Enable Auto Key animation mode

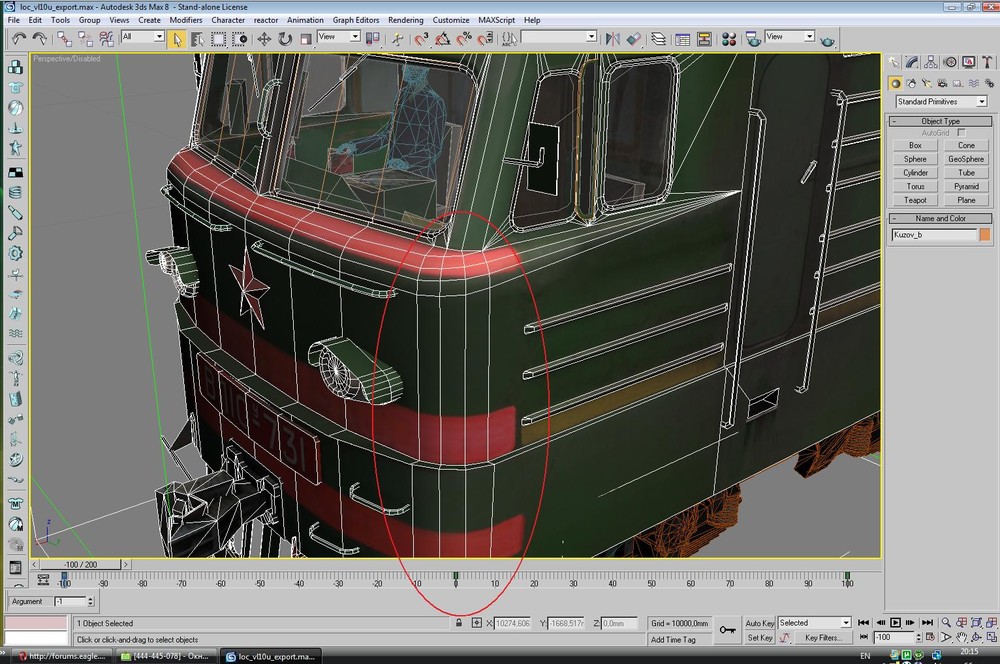tap(760, 623)
